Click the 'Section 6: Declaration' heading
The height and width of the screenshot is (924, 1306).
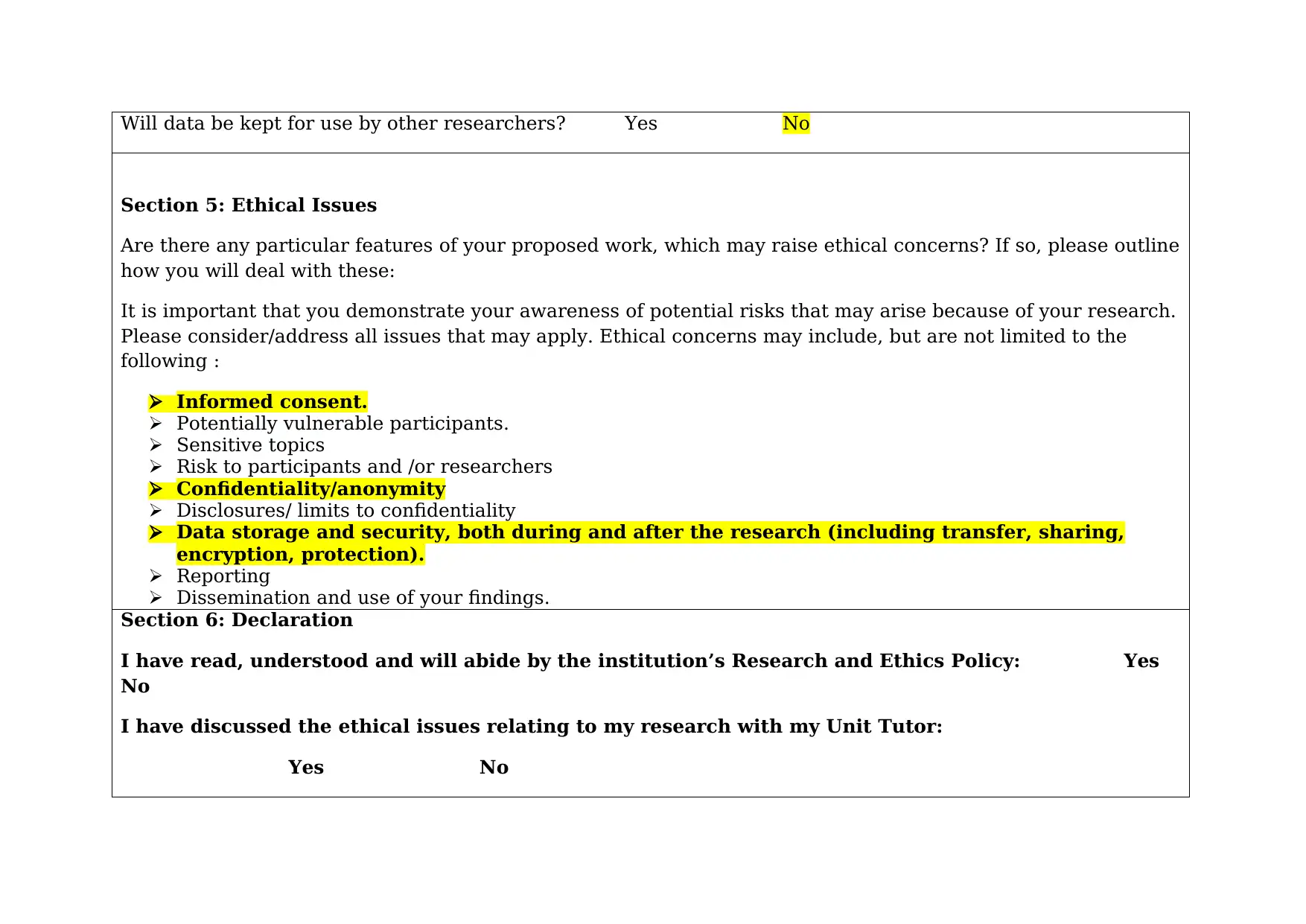tap(237, 620)
